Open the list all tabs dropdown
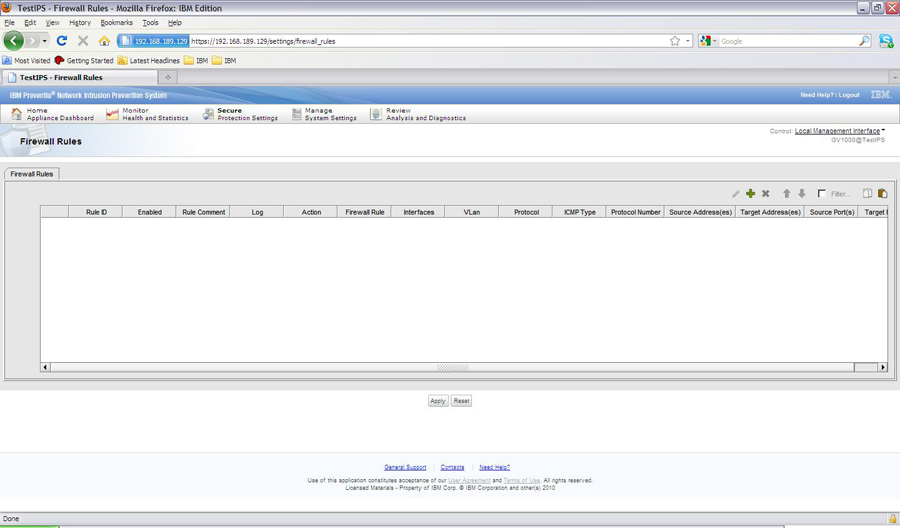This screenshot has width=900, height=528. (x=894, y=77)
